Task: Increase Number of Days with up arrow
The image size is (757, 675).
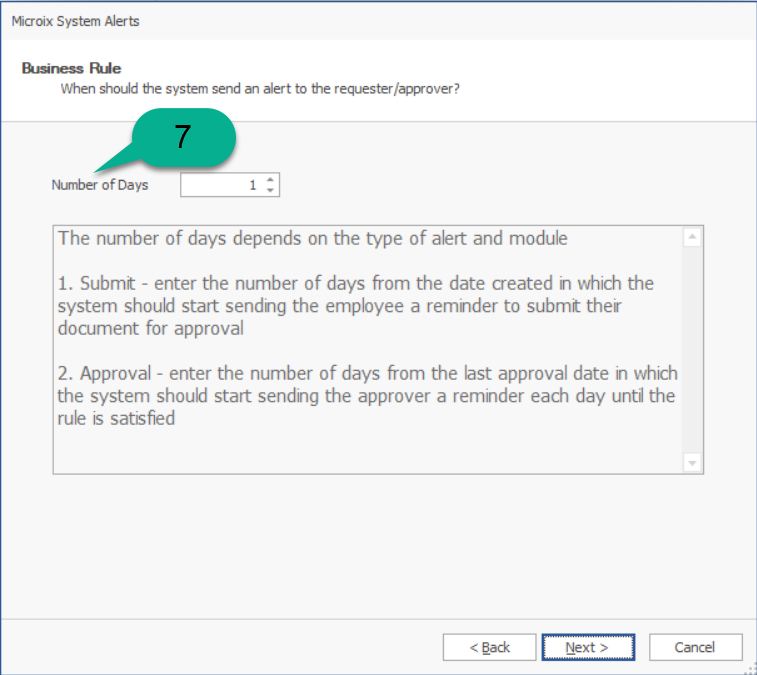Action: click(x=270, y=180)
